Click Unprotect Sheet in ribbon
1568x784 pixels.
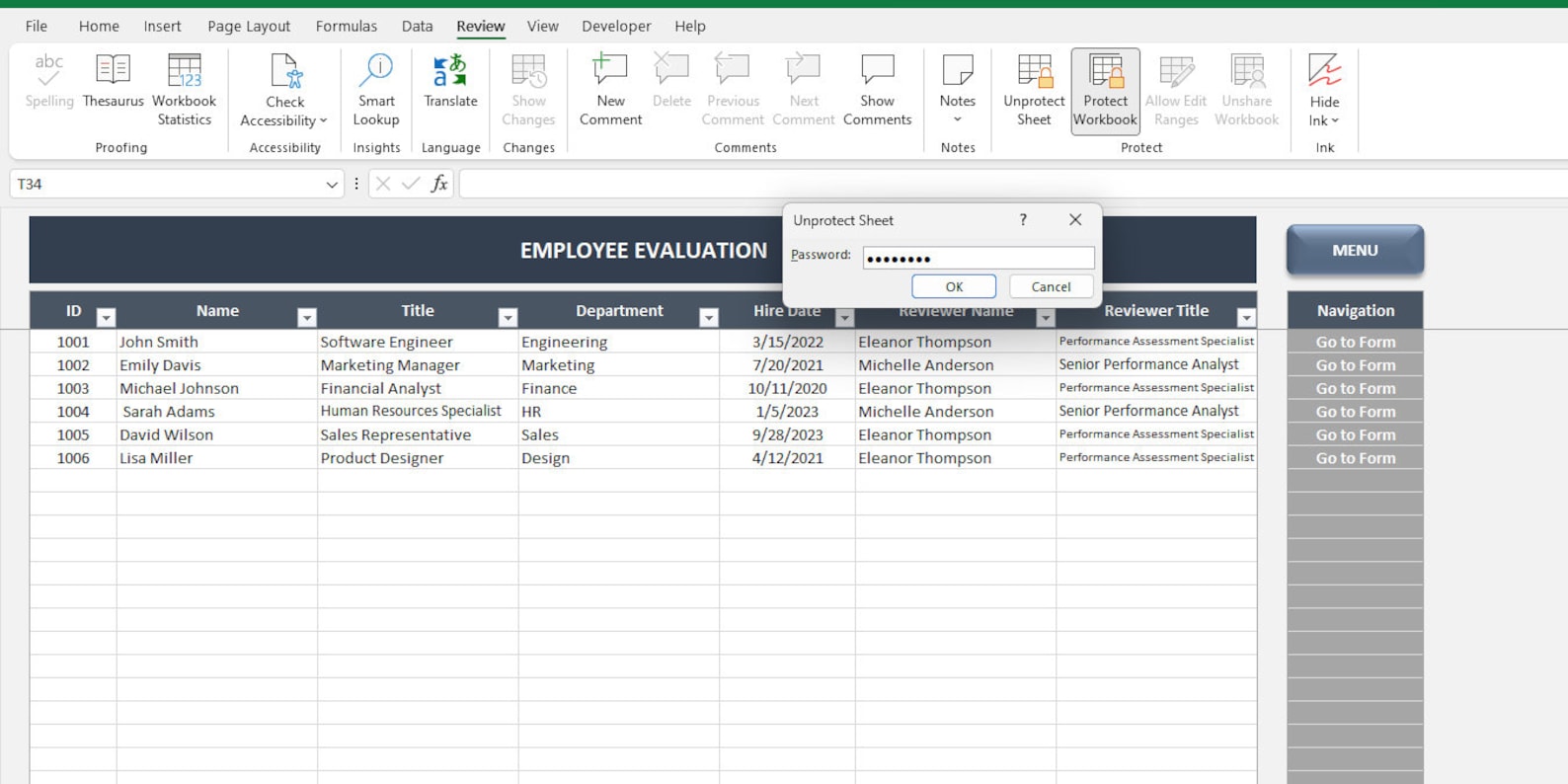coord(1034,90)
